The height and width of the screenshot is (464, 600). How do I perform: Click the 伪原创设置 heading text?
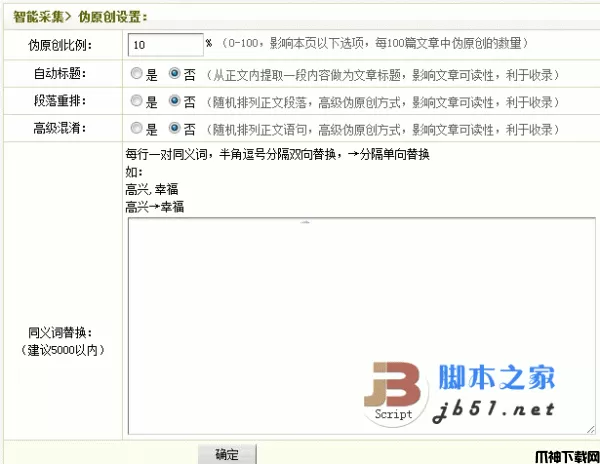point(112,16)
